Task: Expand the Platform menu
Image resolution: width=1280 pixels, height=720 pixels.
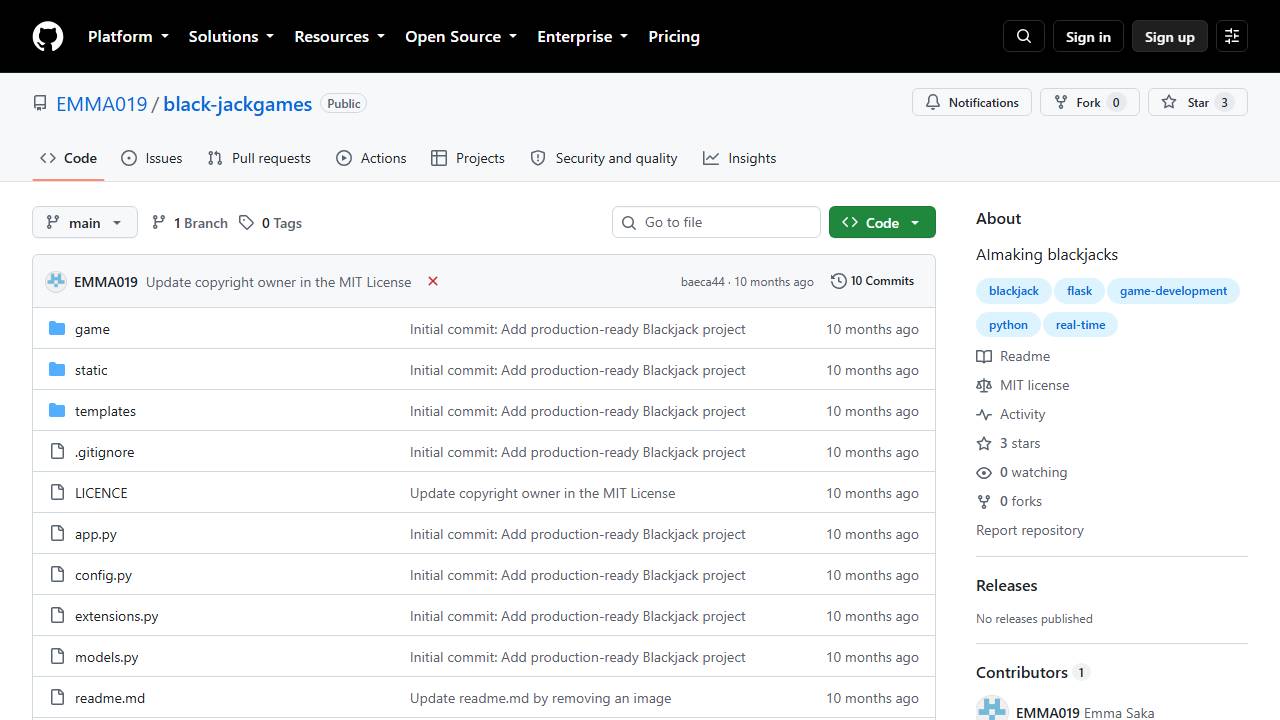Action: [128, 36]
